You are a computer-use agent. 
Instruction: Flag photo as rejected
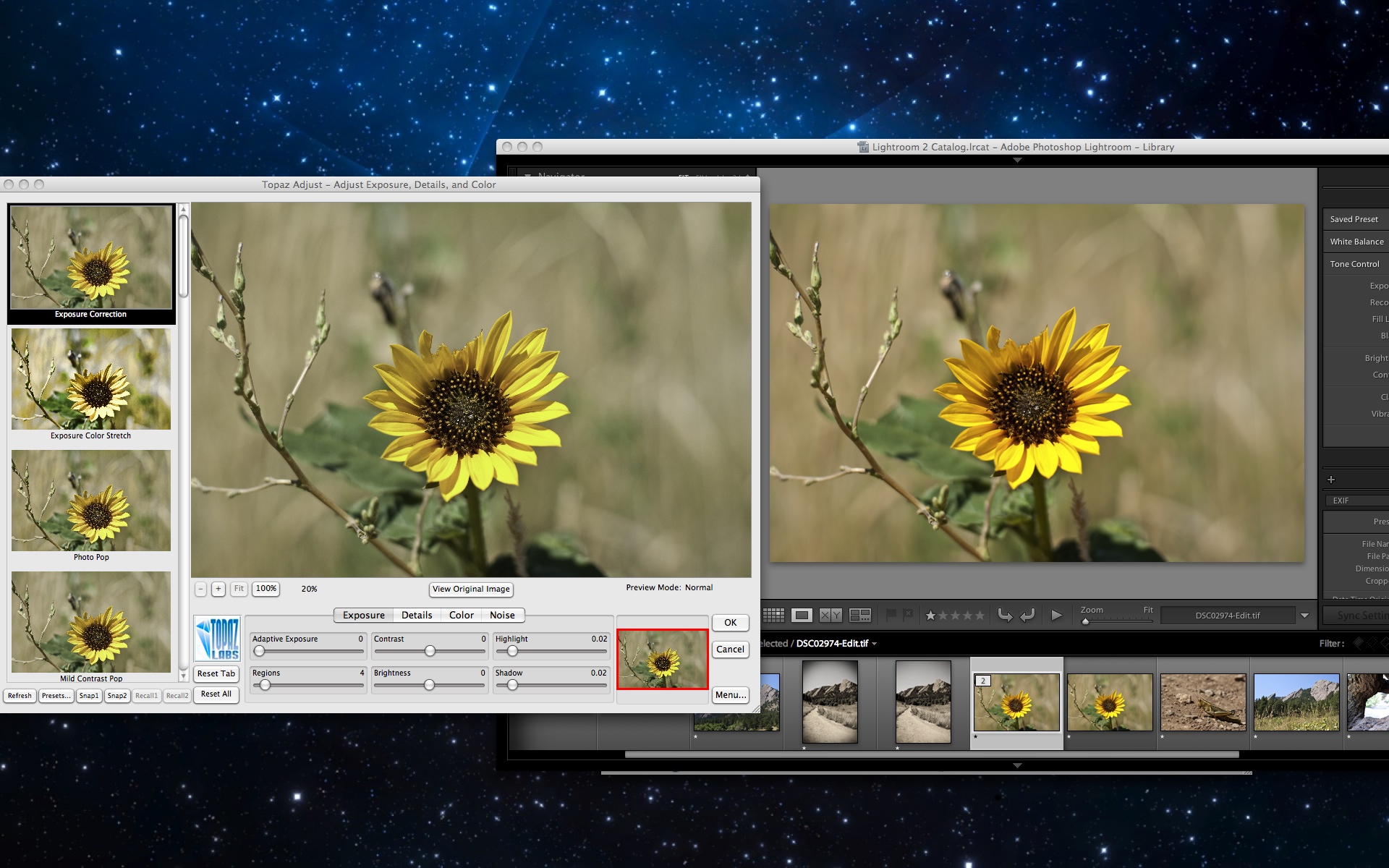[908, 615]
